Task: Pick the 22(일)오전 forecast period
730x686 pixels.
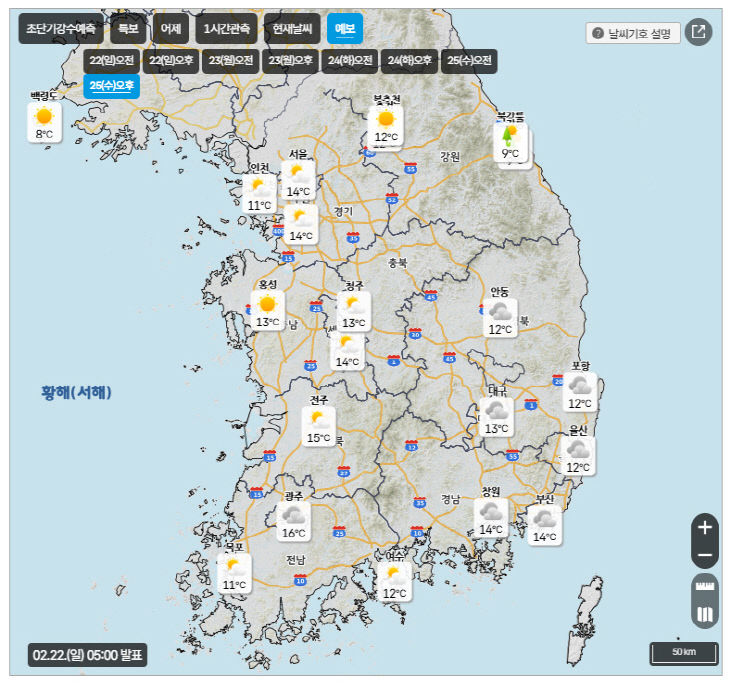Action: [x=110, y=61]
